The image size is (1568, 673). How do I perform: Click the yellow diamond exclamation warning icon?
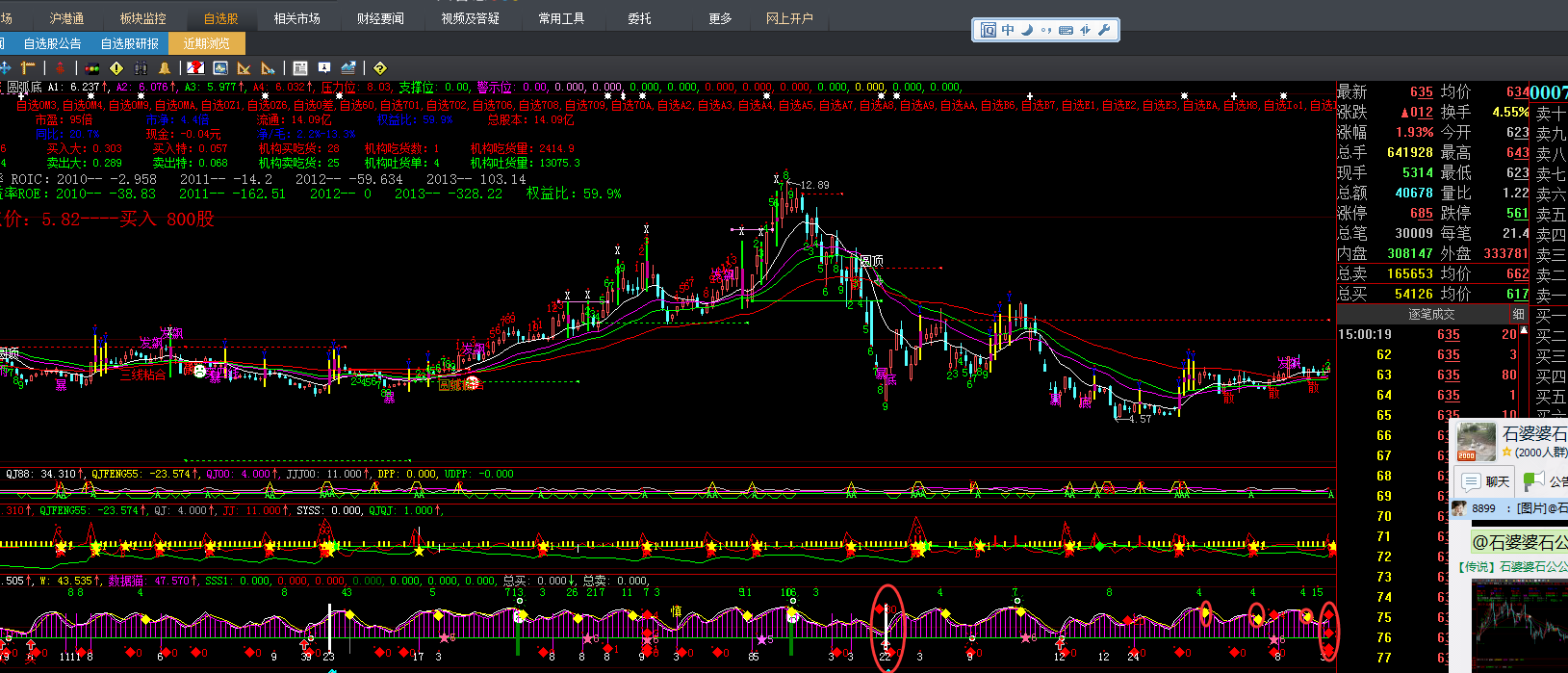coord(116,67)
